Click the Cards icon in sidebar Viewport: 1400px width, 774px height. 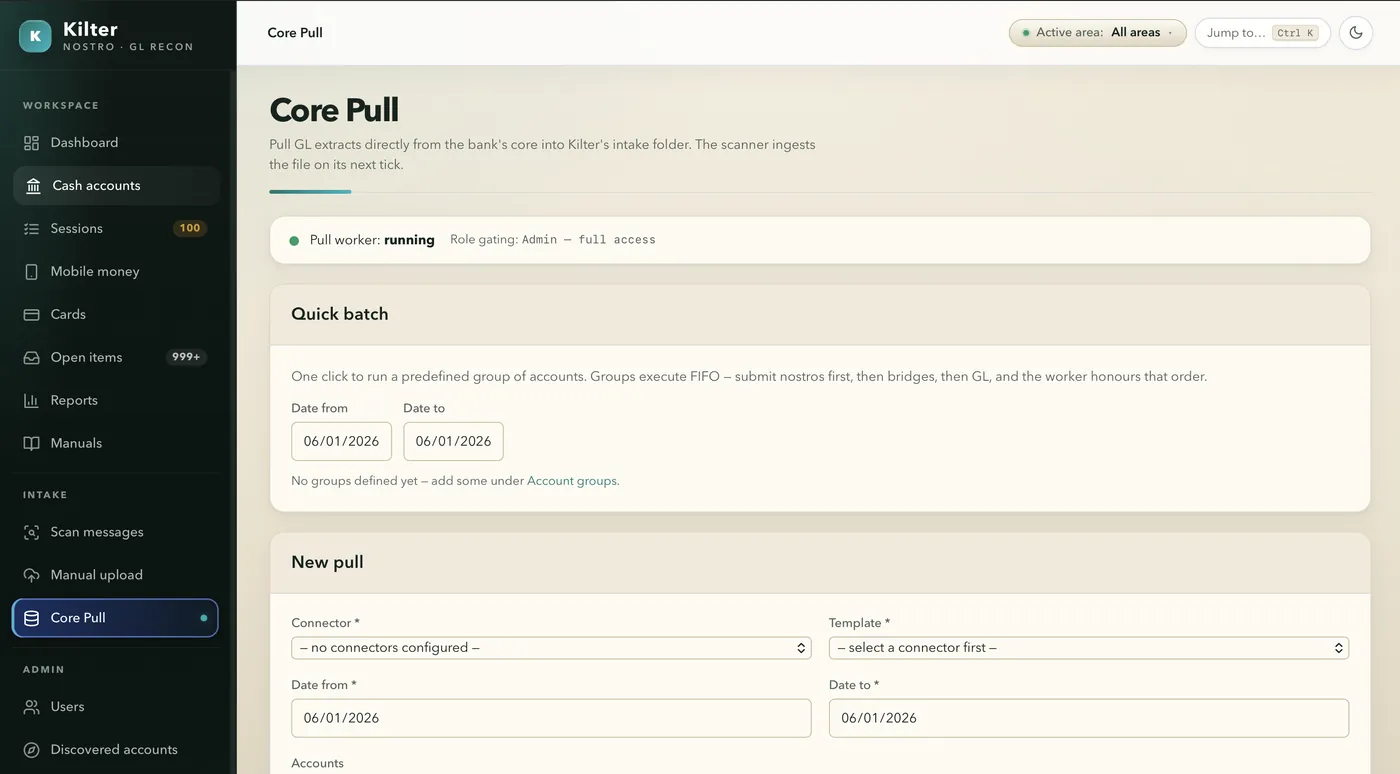(32, 315)
